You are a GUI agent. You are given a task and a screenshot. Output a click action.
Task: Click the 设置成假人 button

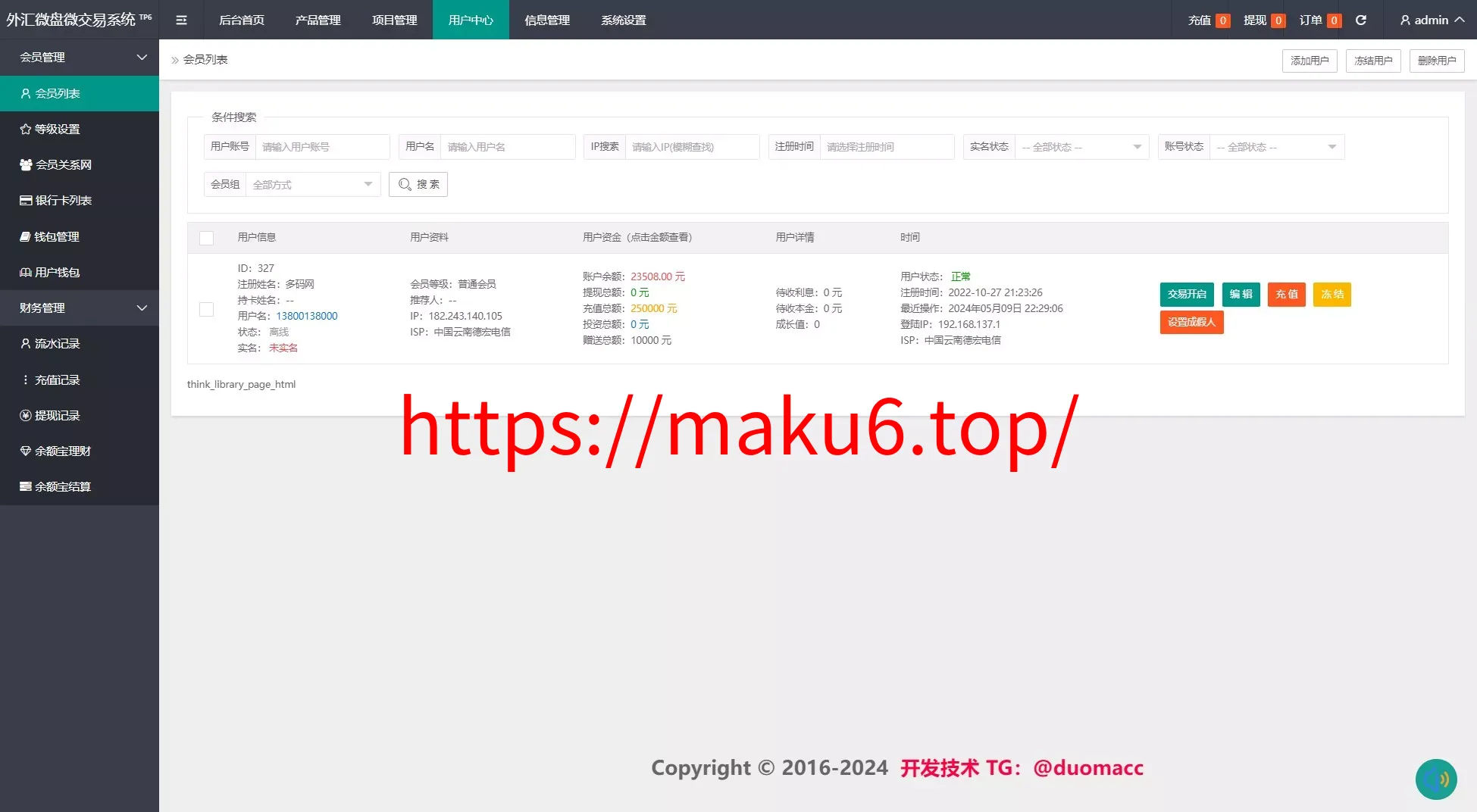point(1191,322)
